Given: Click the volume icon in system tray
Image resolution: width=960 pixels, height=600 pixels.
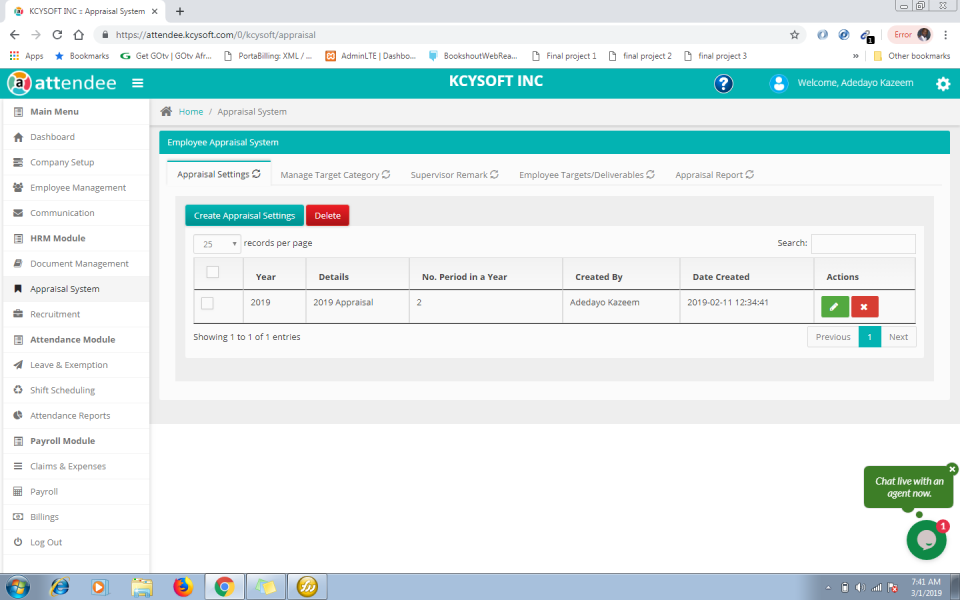Looking at the screenshot, I should 860,587.
